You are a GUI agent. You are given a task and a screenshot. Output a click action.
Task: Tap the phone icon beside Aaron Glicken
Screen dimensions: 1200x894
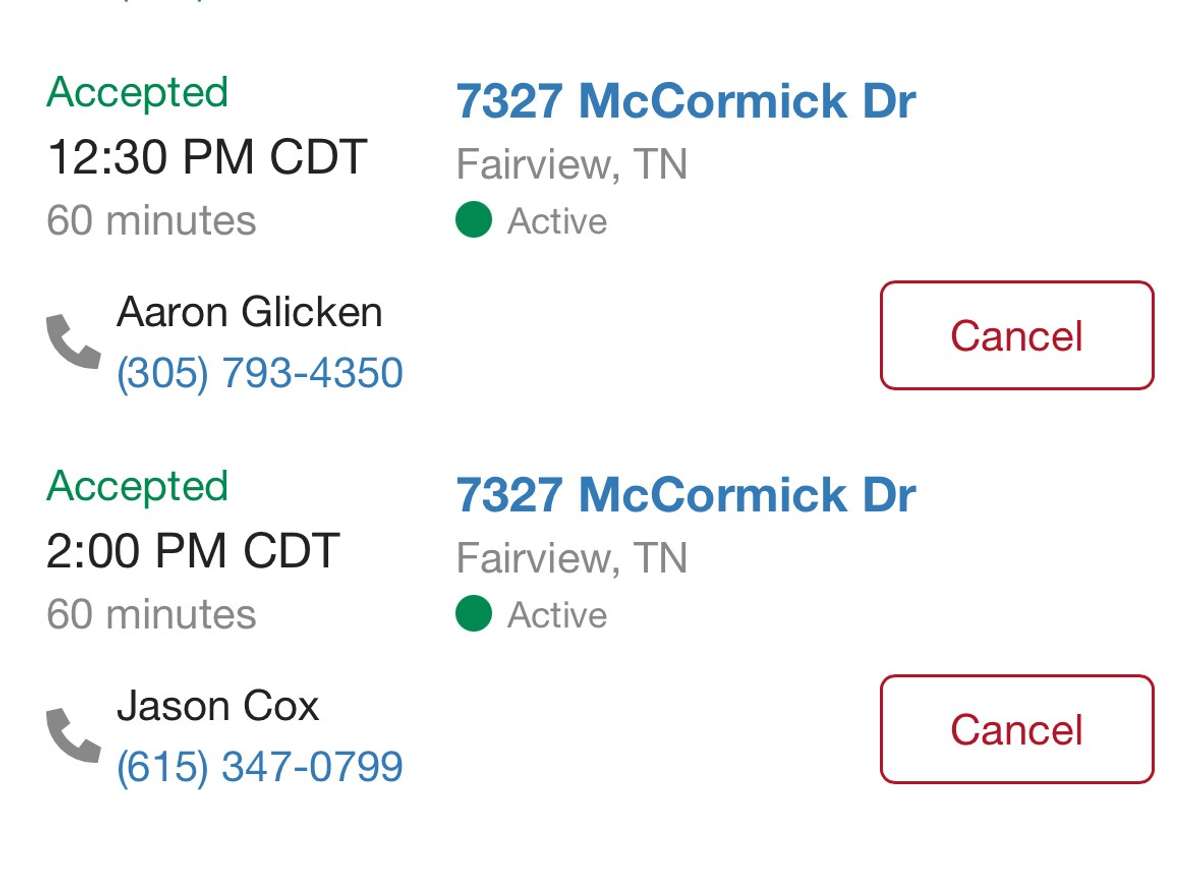click(x=74, y=342)
